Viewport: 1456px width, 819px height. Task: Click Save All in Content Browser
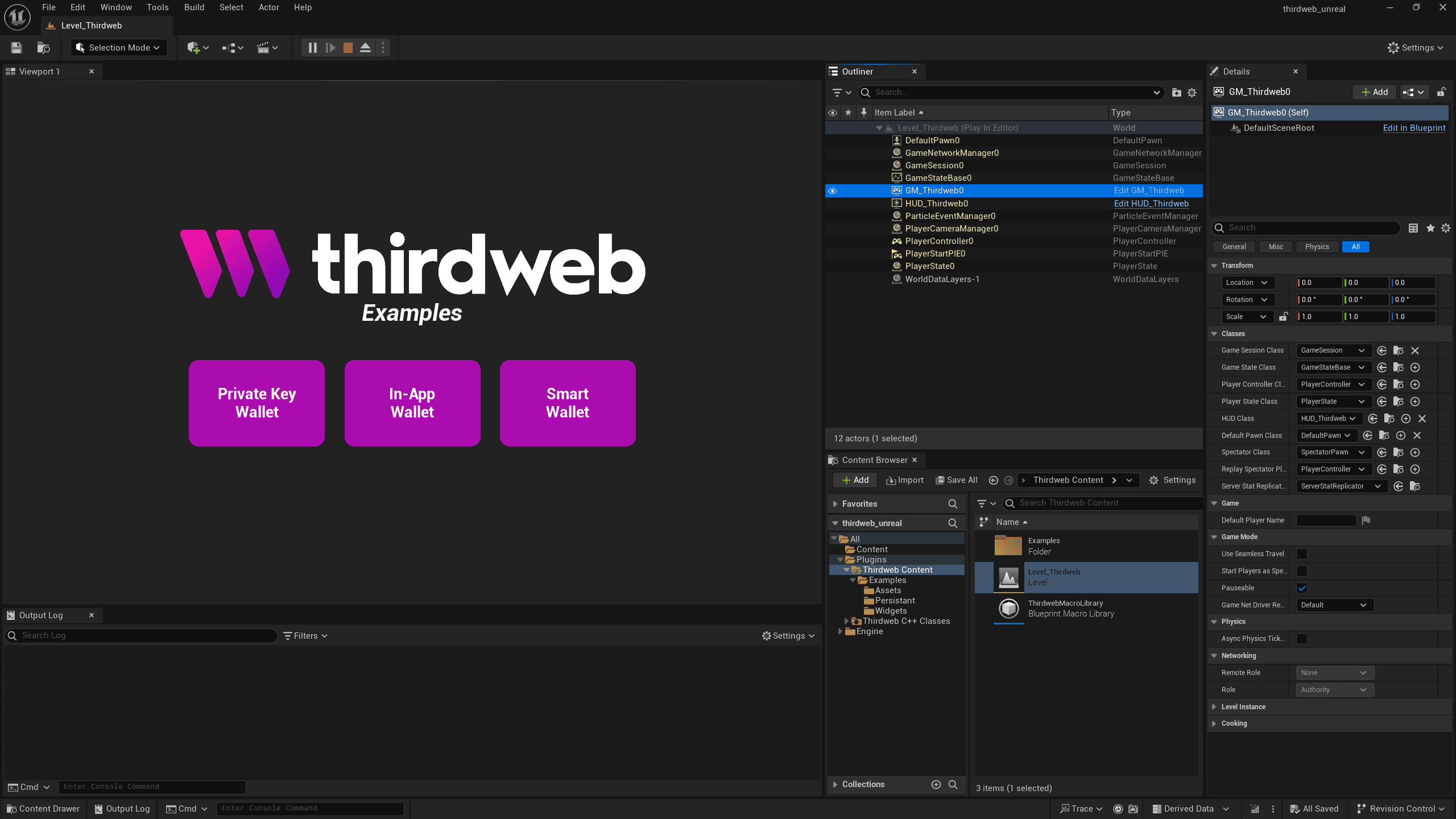tap(957, 480)
